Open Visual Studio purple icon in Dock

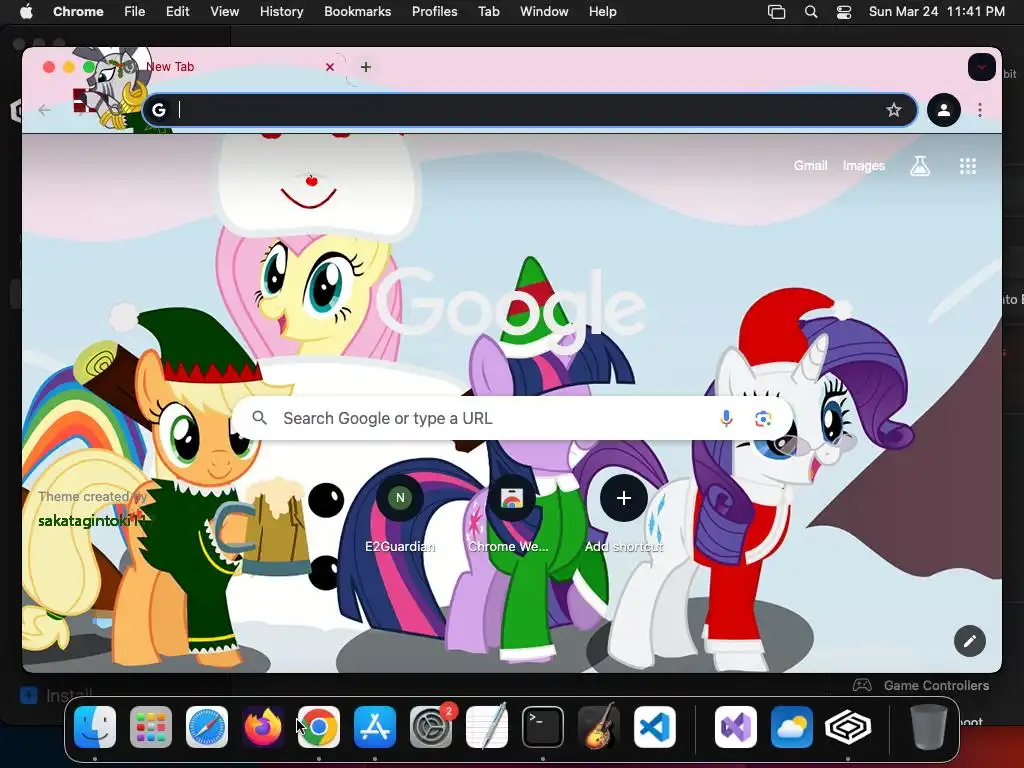point(736,727)
